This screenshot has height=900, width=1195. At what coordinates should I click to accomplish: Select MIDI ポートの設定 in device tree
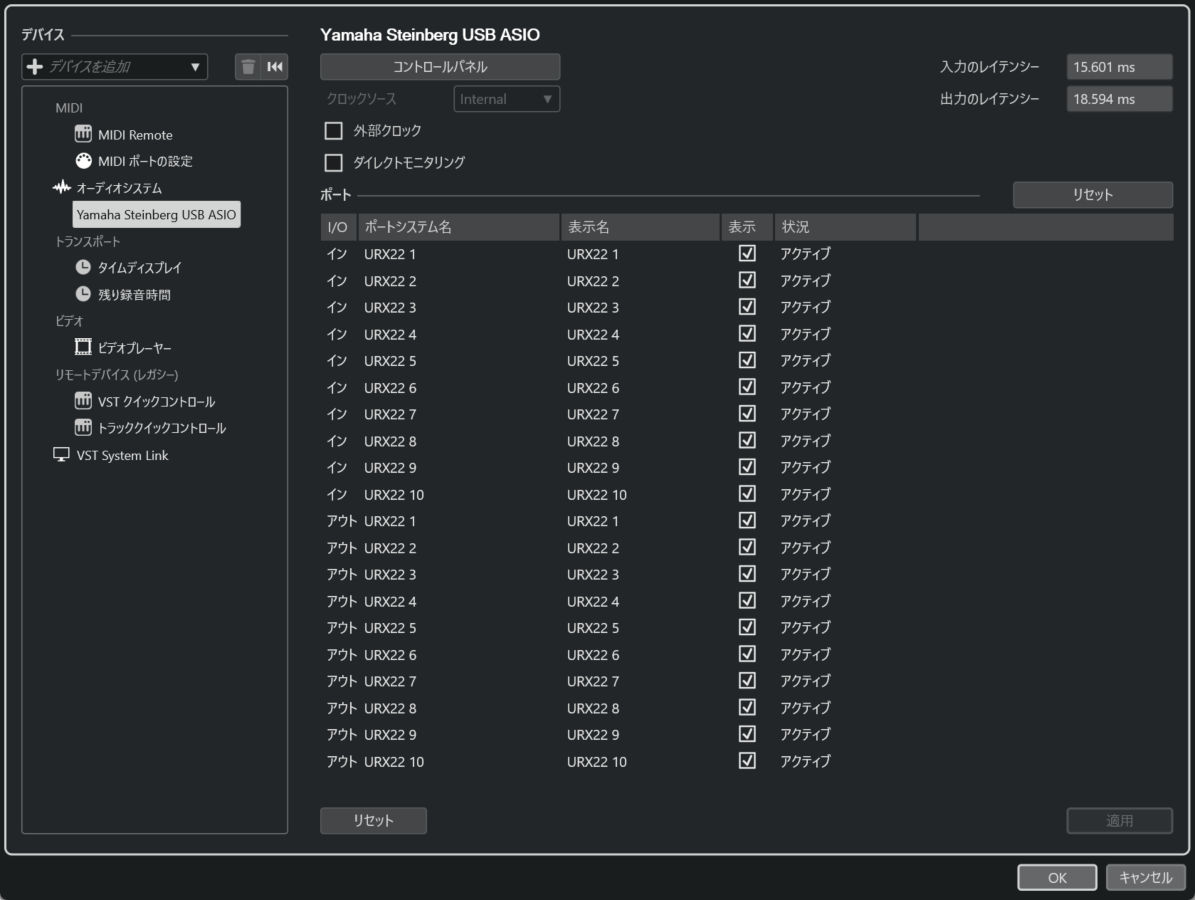tap(145, 161)
